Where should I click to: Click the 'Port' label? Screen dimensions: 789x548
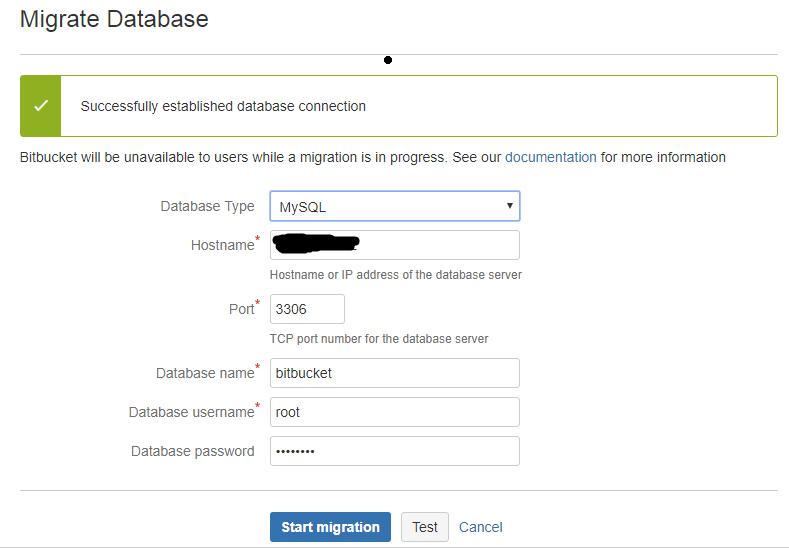(242, 309)
